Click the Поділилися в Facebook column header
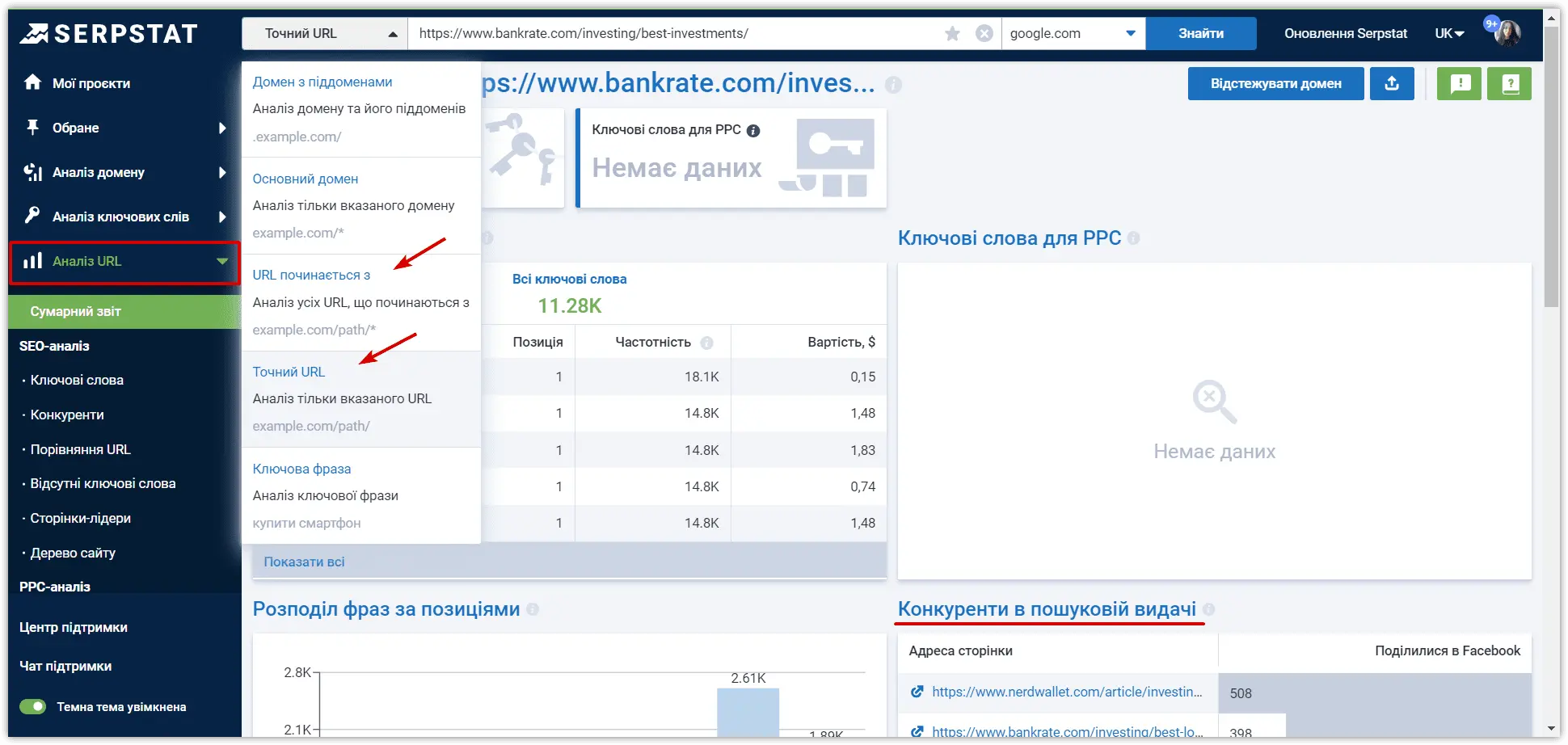 pos(1447,650)
